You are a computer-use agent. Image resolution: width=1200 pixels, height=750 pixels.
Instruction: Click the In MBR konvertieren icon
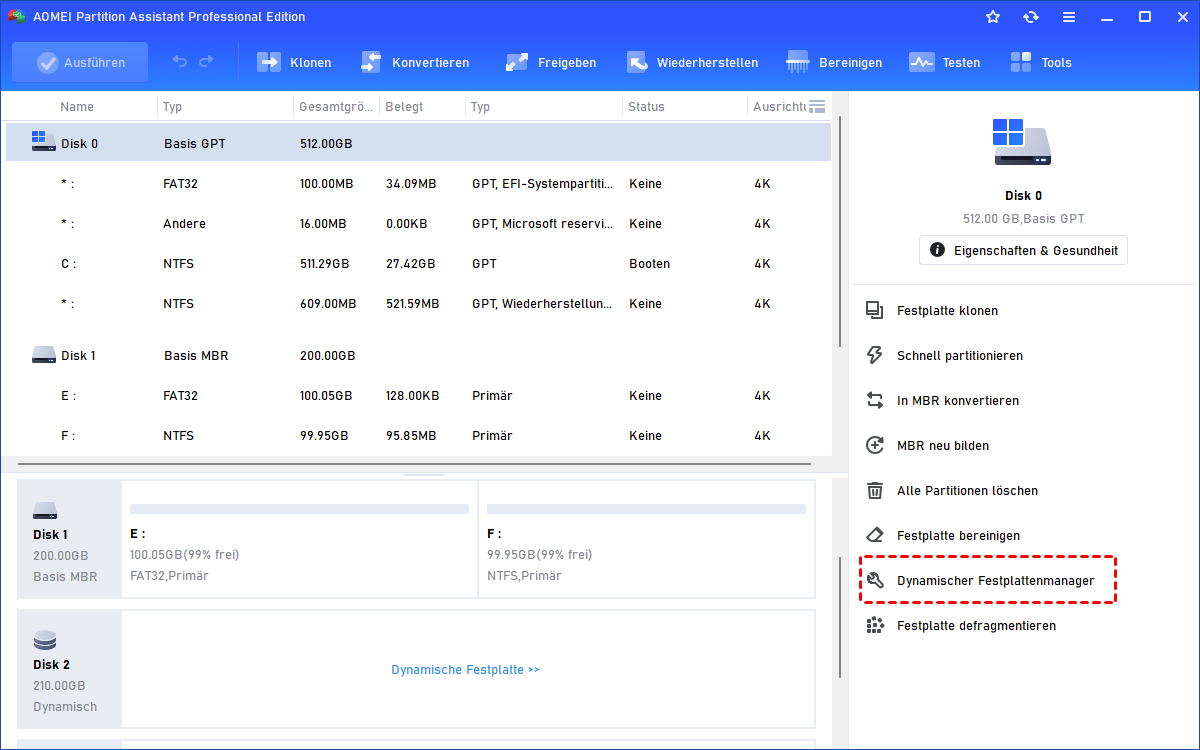click(875, 401)
